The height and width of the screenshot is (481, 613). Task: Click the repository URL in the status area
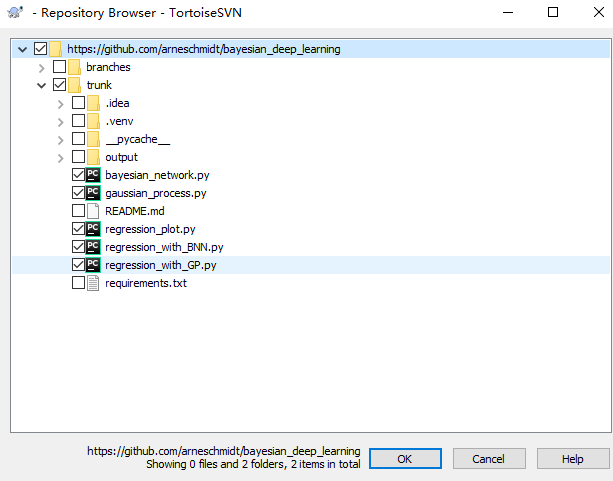click(224, 451)
